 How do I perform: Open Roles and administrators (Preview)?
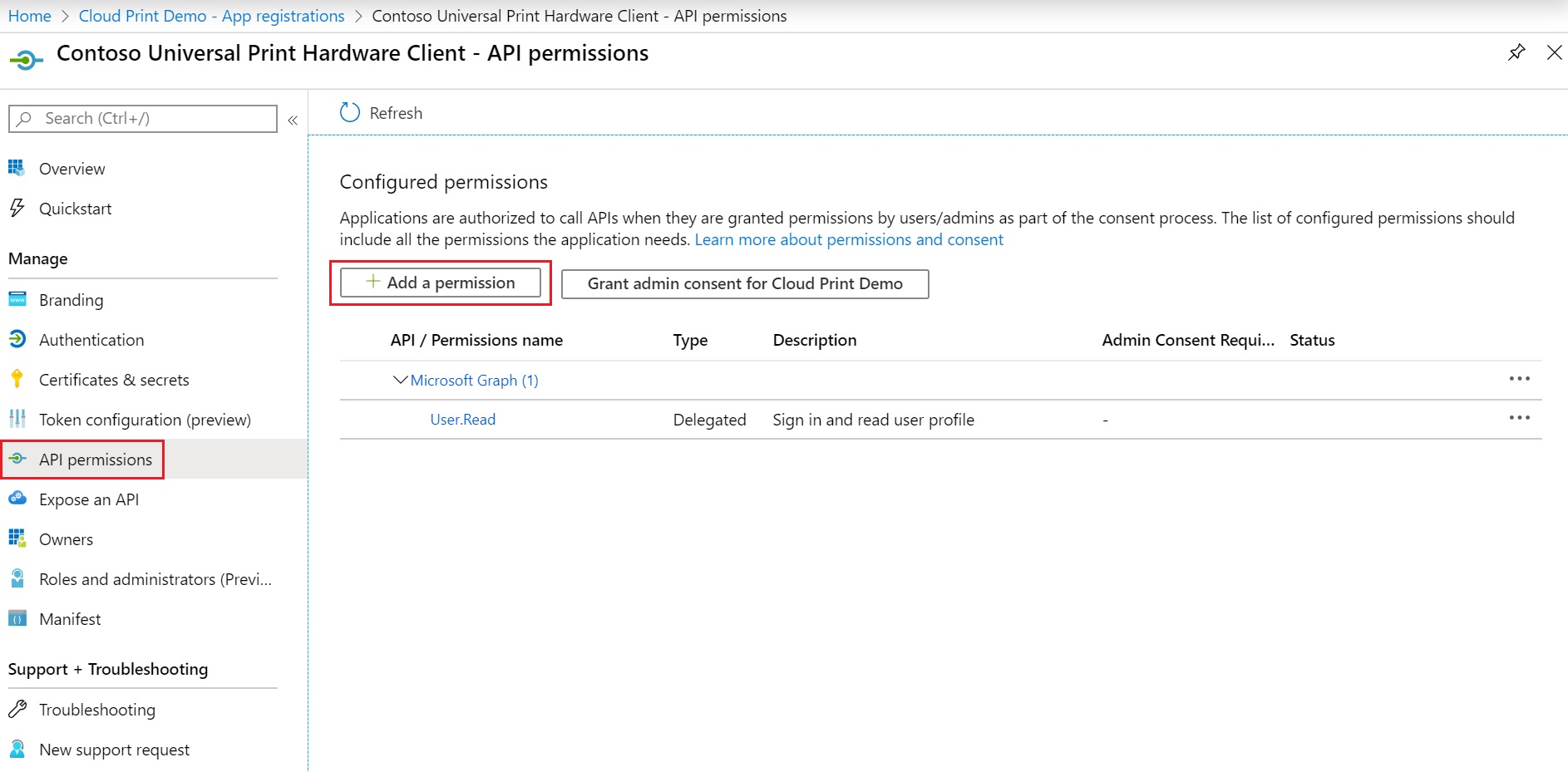click(155, 579)
